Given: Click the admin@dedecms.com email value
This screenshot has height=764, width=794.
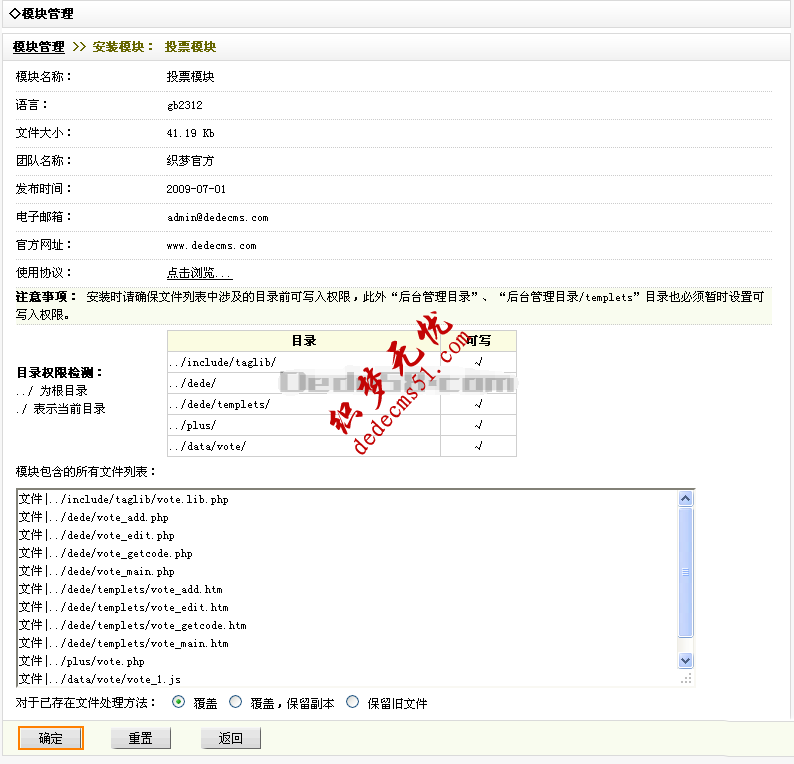Looking at the screenshot, I should 218,218.
